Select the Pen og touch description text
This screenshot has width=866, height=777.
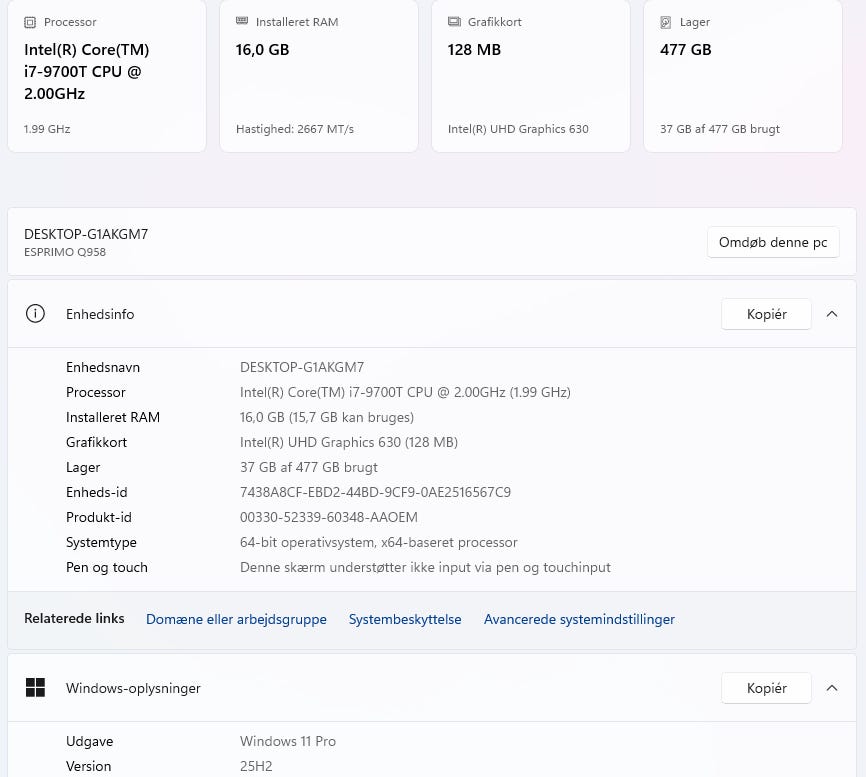click(x=425, y=568)
